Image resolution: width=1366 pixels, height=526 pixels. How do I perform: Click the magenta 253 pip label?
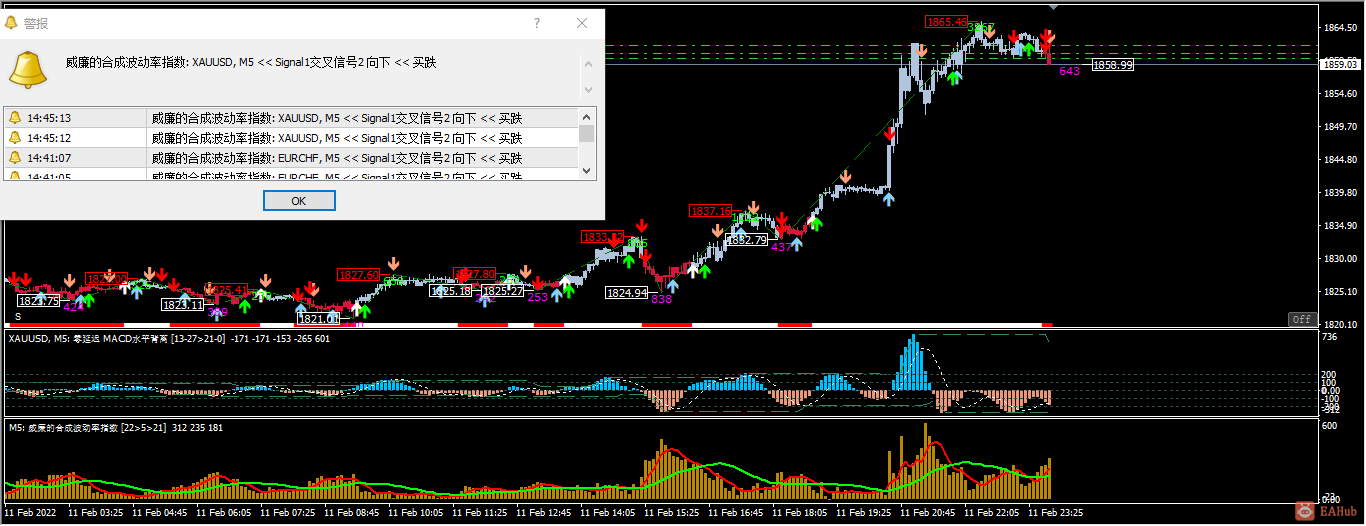point(537,297)
